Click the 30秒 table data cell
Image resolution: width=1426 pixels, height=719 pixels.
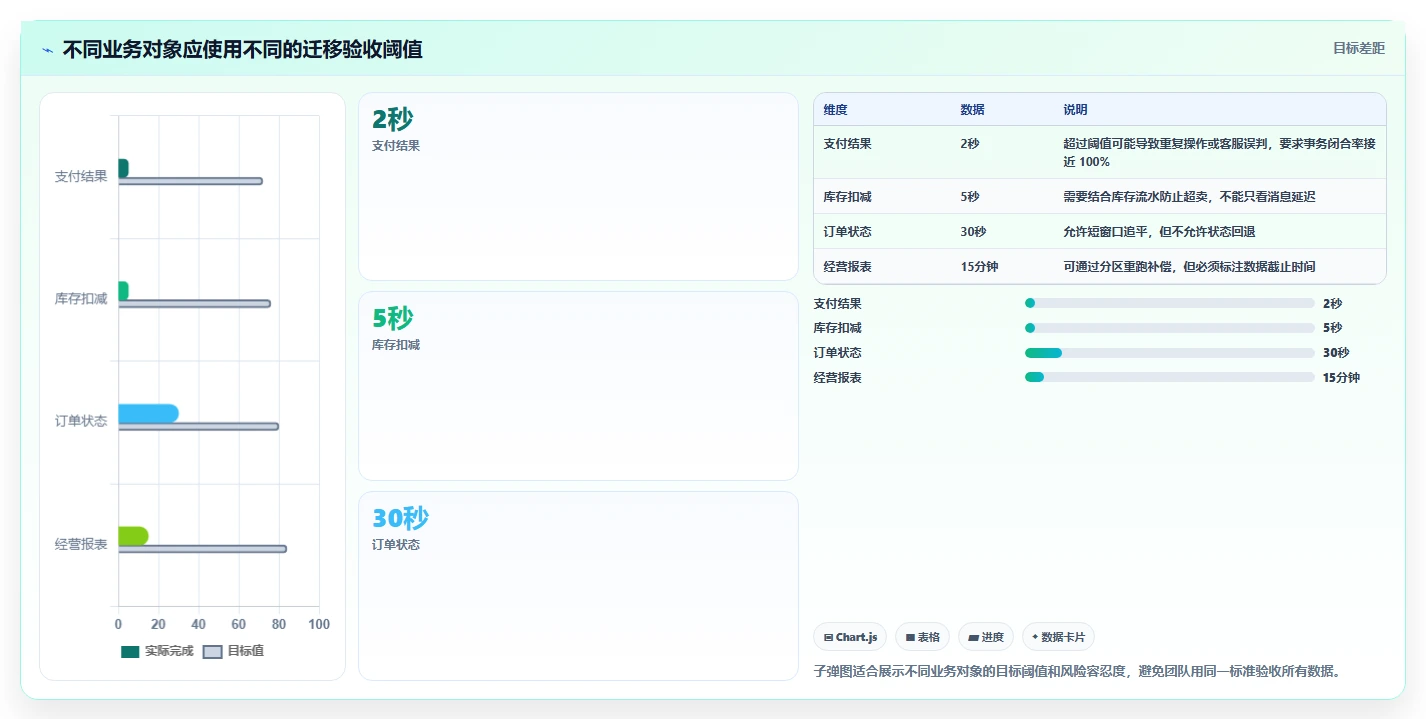click(973, 231)
